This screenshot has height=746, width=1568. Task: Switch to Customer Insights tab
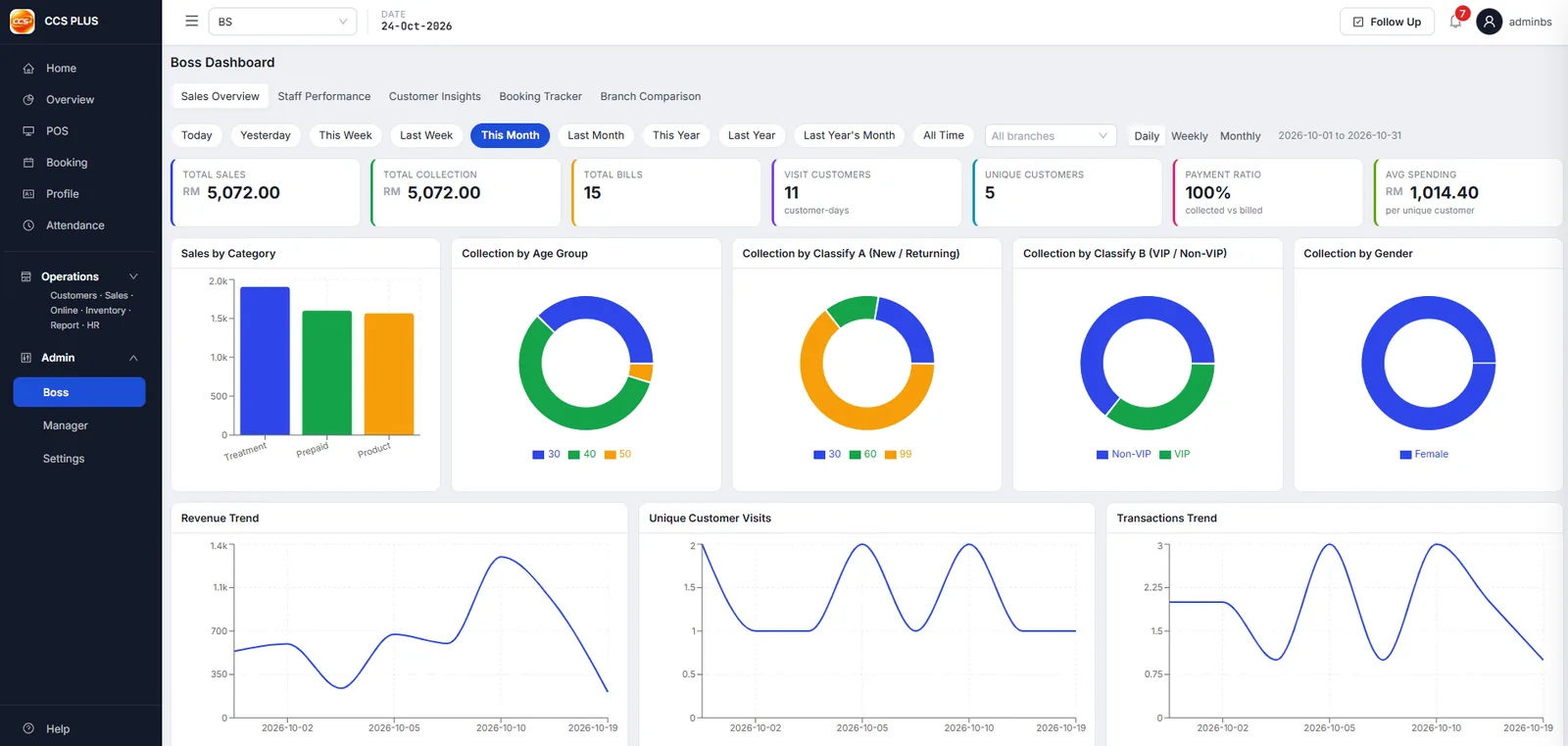click(435, 96)
